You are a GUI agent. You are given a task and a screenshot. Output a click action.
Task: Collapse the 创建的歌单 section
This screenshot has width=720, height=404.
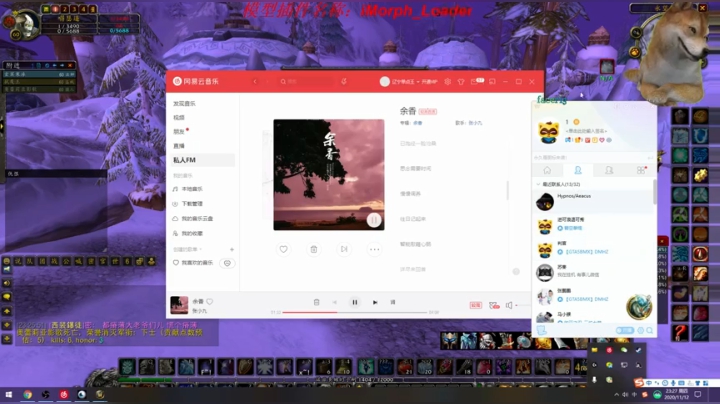pyautogui.click(x=187, y=249)
